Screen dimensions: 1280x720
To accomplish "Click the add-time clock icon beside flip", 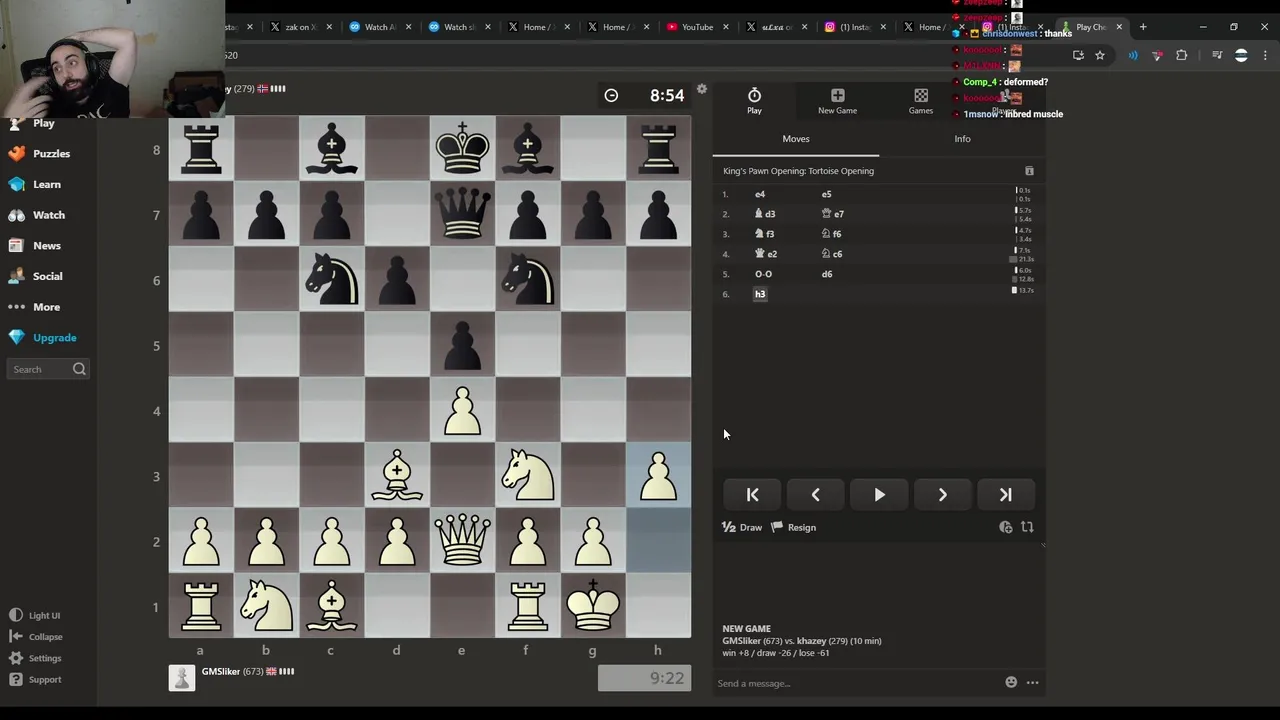I will coord(1005,527).
